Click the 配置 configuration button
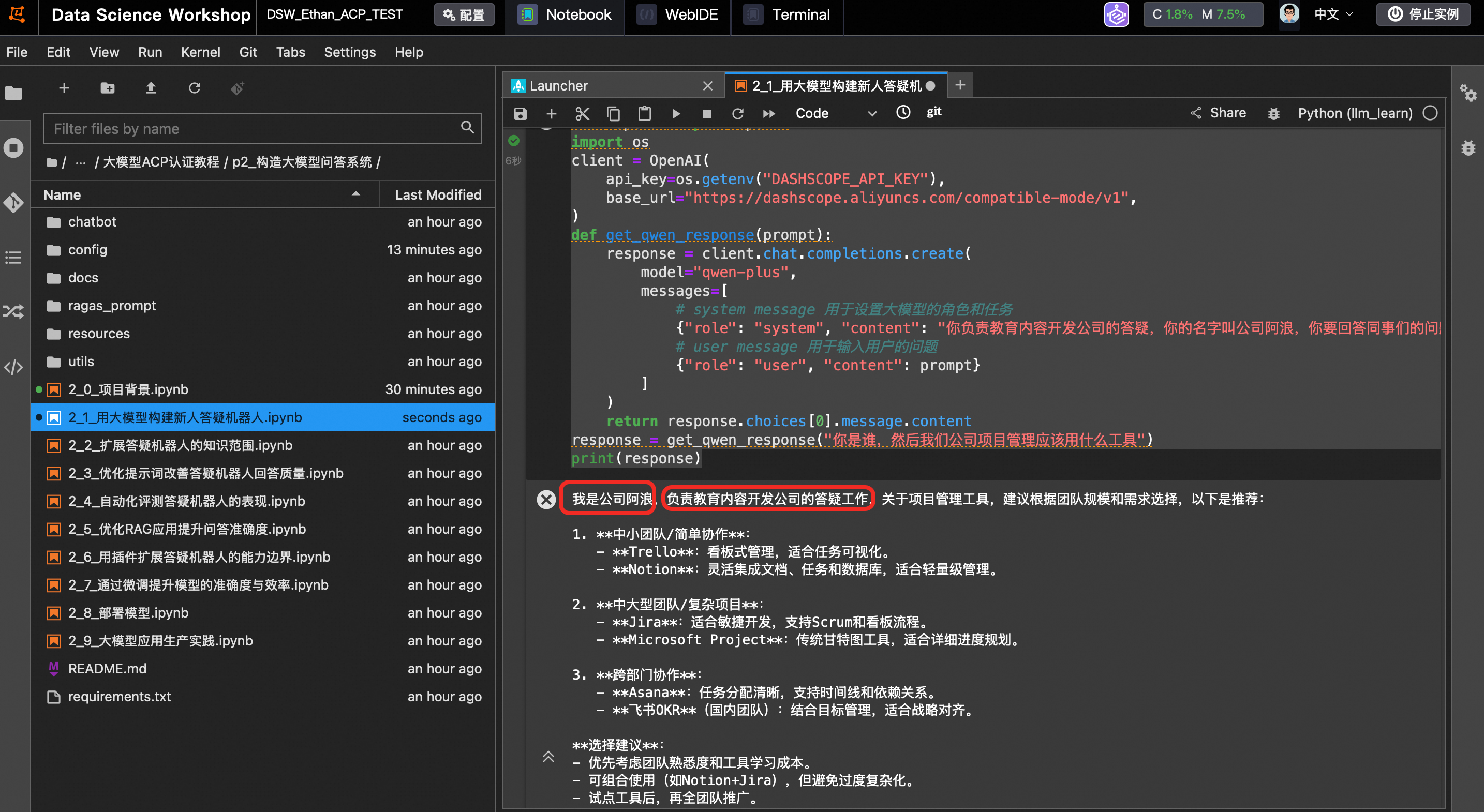This screenshot has width=1484, height=812. 464,14
